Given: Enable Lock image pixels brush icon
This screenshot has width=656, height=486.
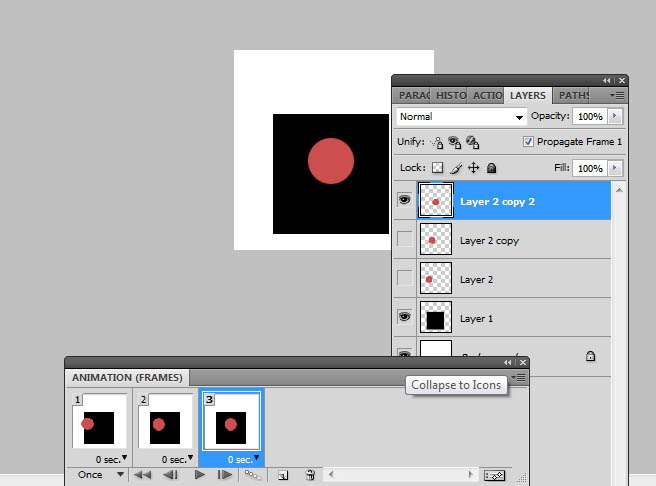Looking at the screenshot, I should pyautogui.click(x=456, y=168).
